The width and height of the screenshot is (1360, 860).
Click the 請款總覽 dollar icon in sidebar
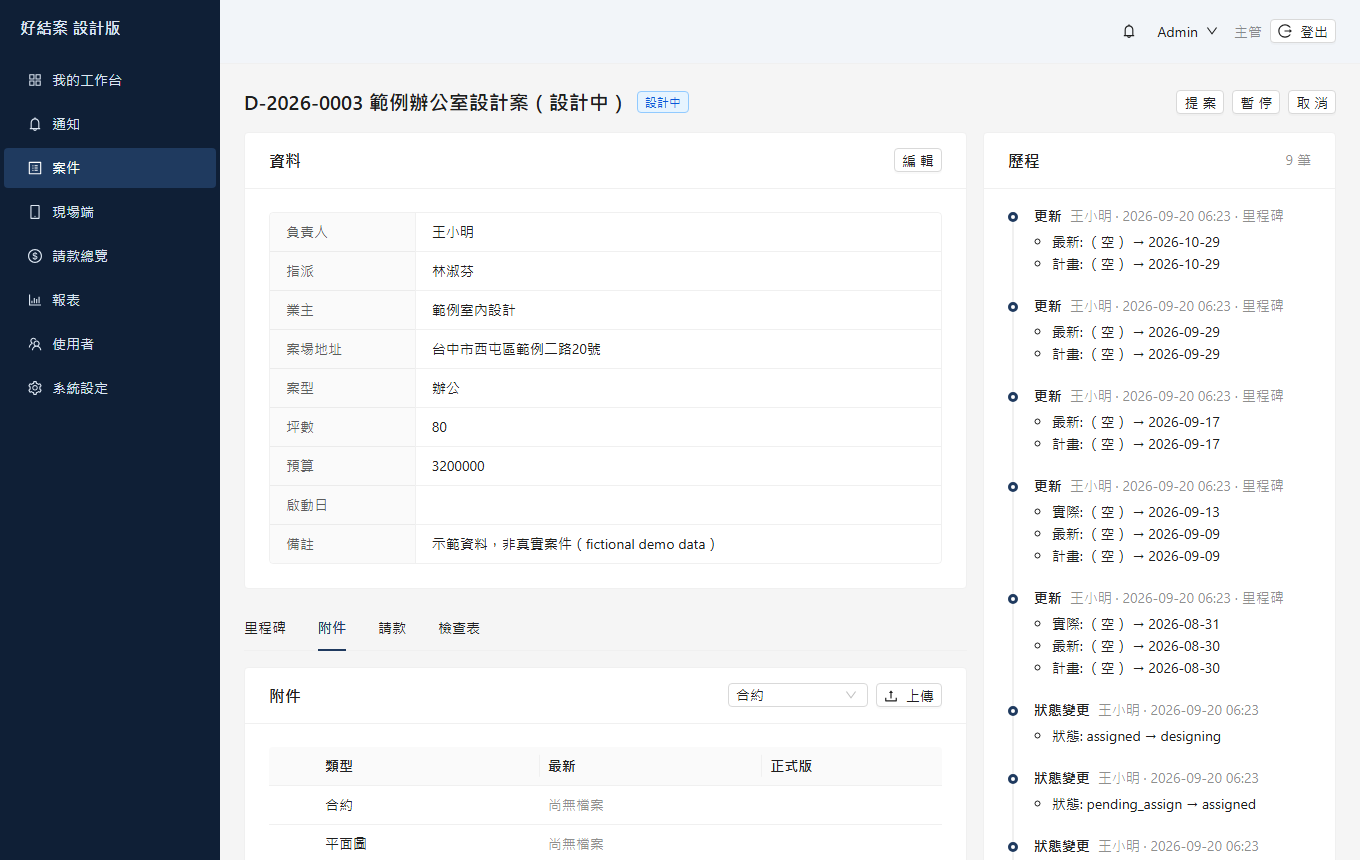coord(35,256)
